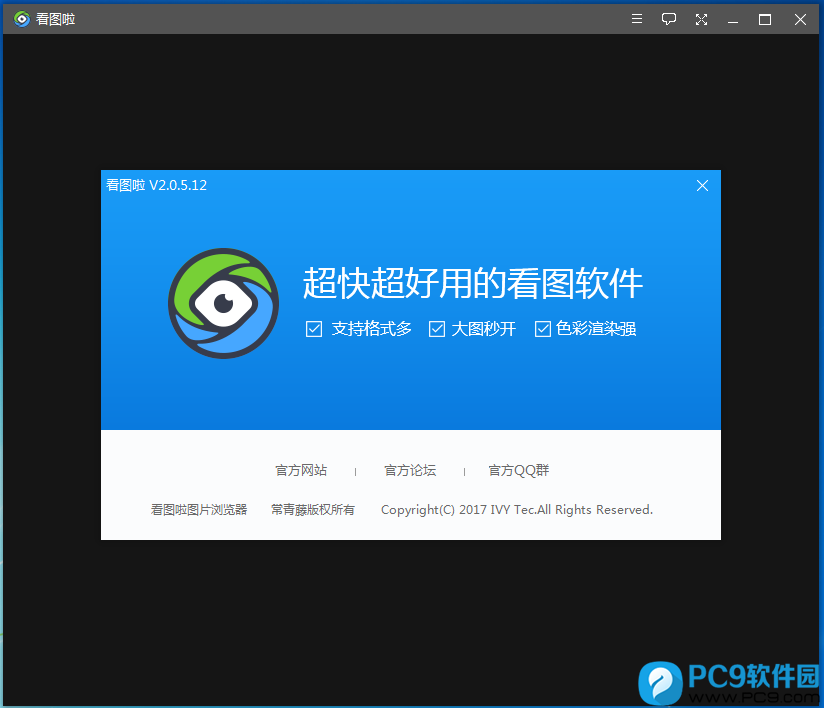Toggle fullscreen with the expand arrows icon
824x708 pixels.
pos(701,20)
